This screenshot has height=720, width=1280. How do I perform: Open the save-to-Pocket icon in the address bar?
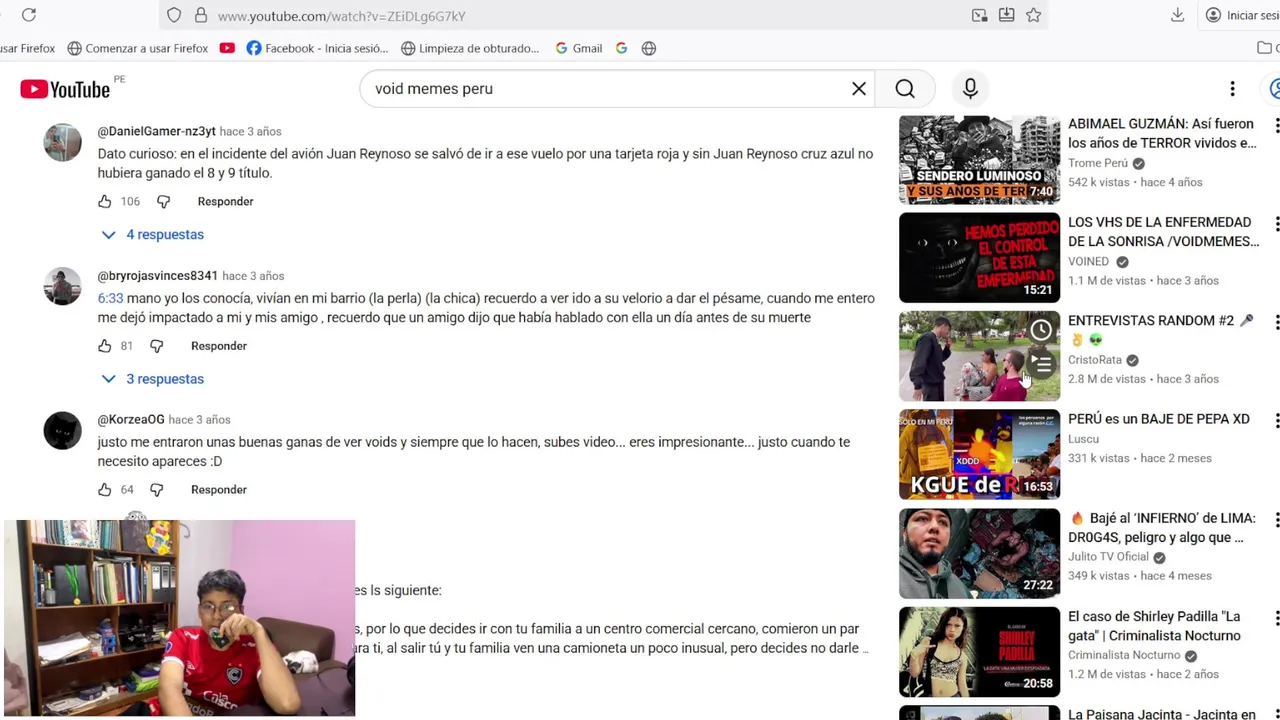click(1006, 15)
